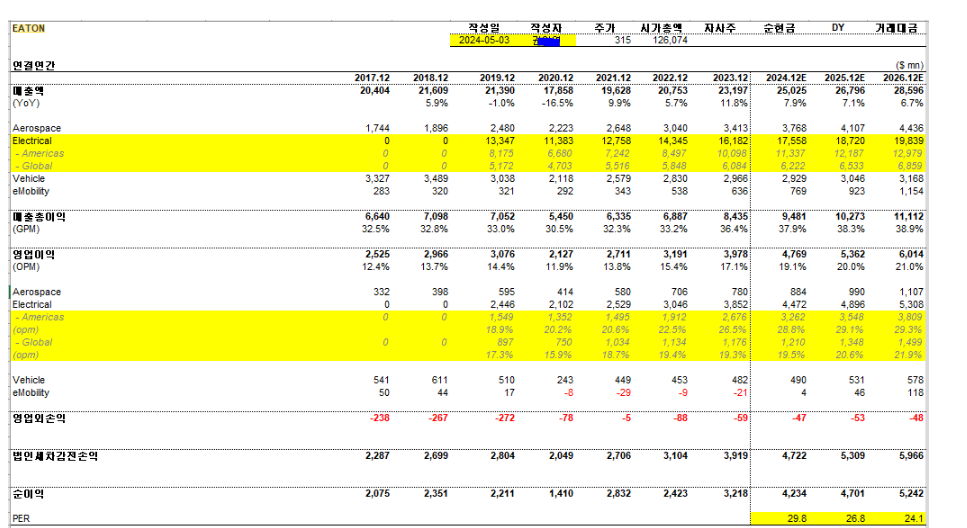The width and height of the screenshot is (967, 528).
Task: Select eMobility 2026.12E revenue 1,154
Action: [x=911, y=191]
